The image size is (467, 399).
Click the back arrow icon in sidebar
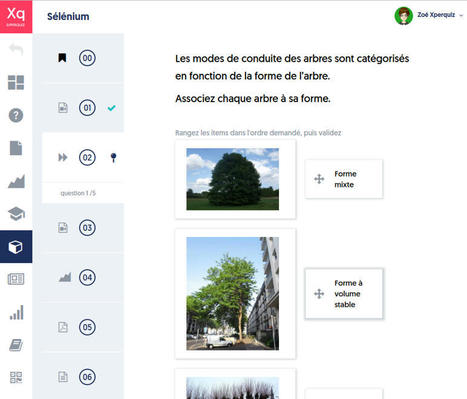point(16,49)
